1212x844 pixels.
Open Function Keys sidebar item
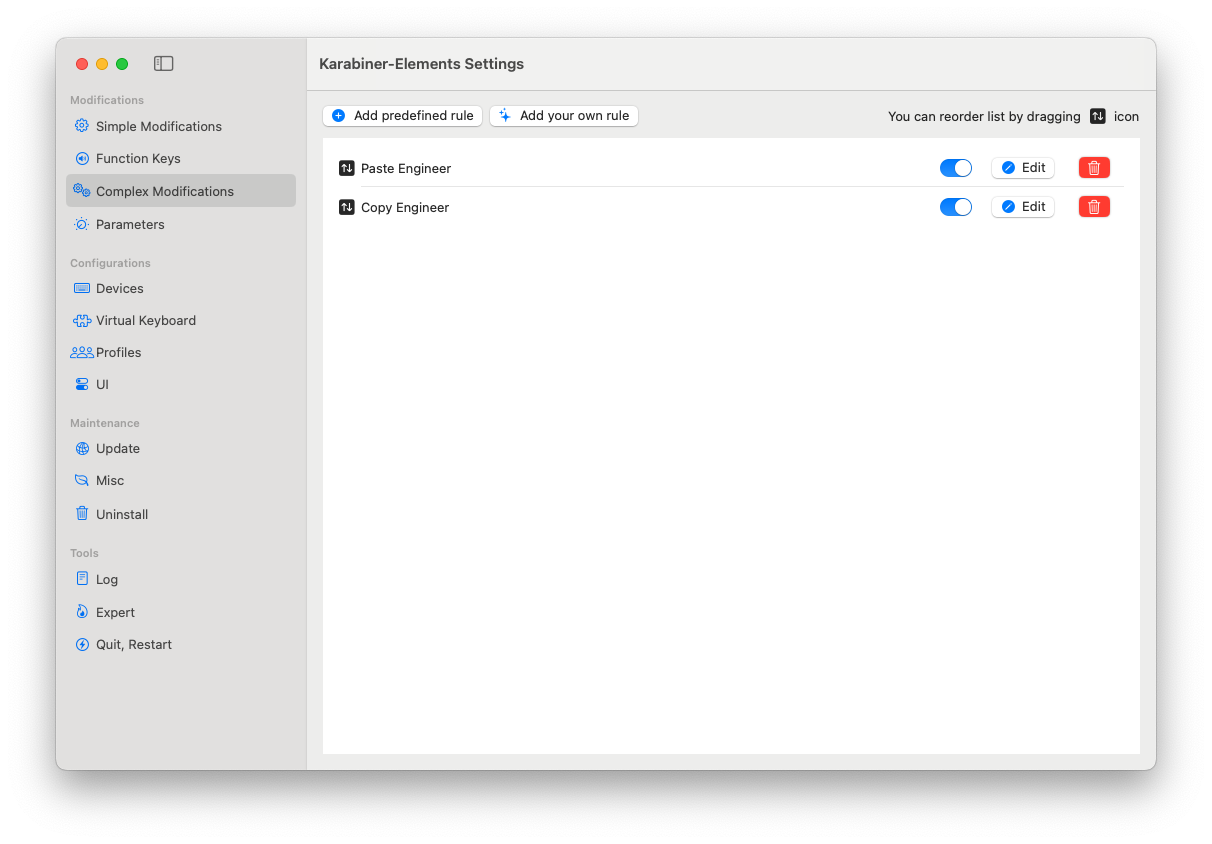click(x=181, y=158)
